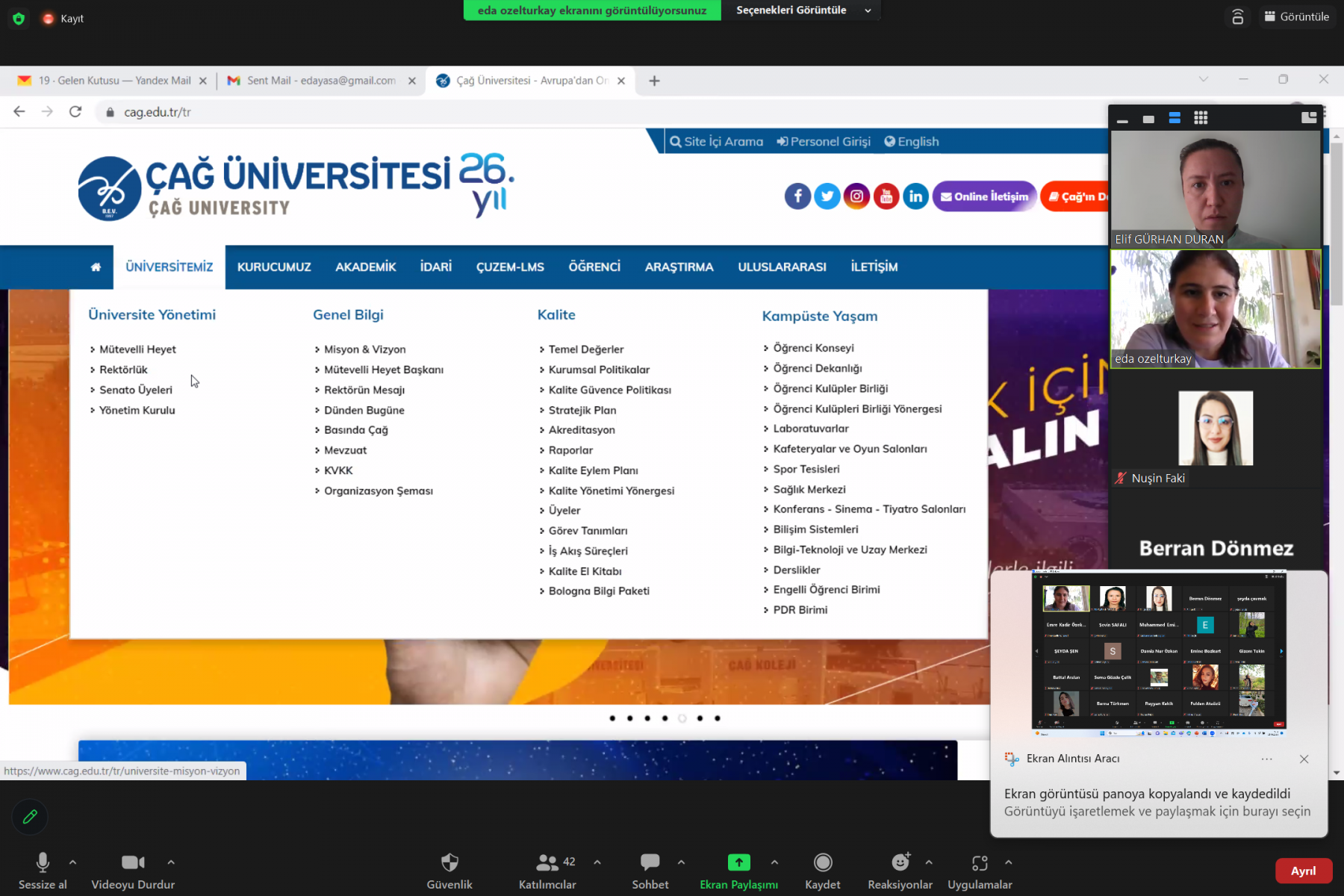The image size is (1344, 896).
Task: Open Uygulamalar apps
Action: click(980, 871)
